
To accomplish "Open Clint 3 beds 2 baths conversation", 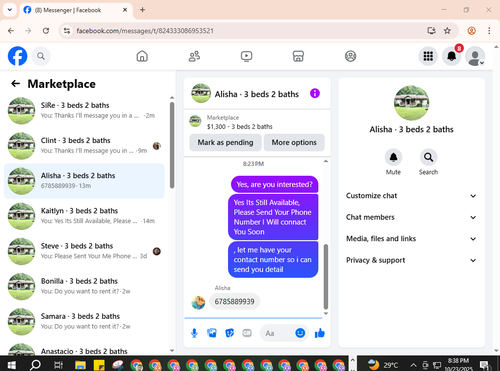I will pyautogui.click(x=84, y=146).
